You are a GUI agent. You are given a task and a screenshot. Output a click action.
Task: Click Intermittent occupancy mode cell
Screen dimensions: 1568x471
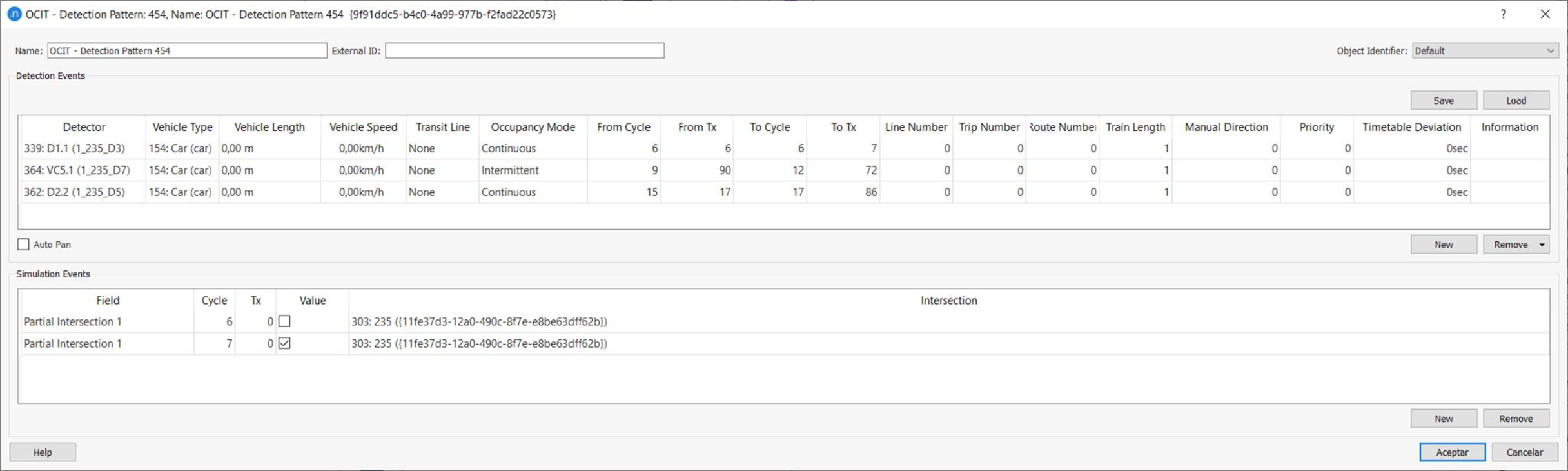533,170
